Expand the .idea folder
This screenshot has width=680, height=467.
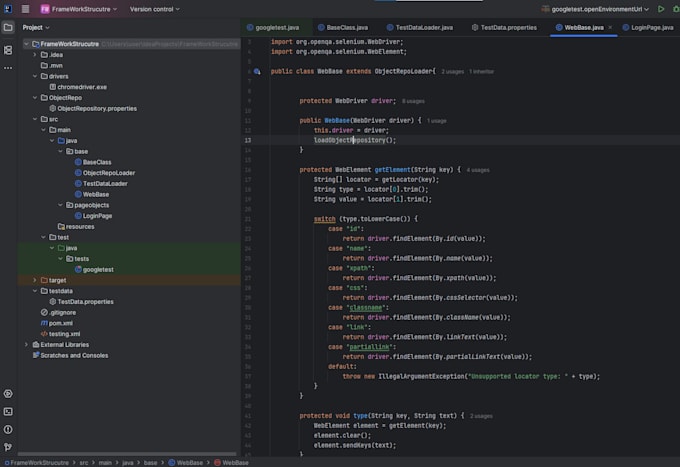[35, 55]
